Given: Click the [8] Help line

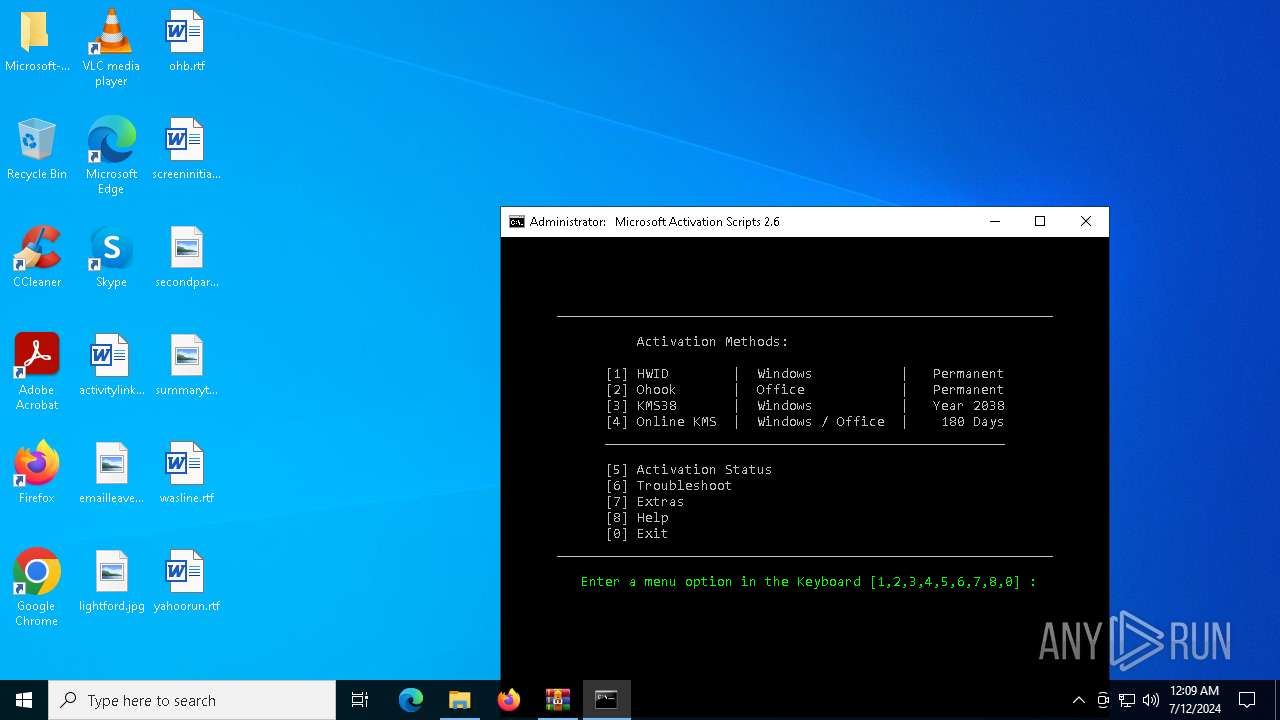Looking at the screenshot, I should 637,518.
